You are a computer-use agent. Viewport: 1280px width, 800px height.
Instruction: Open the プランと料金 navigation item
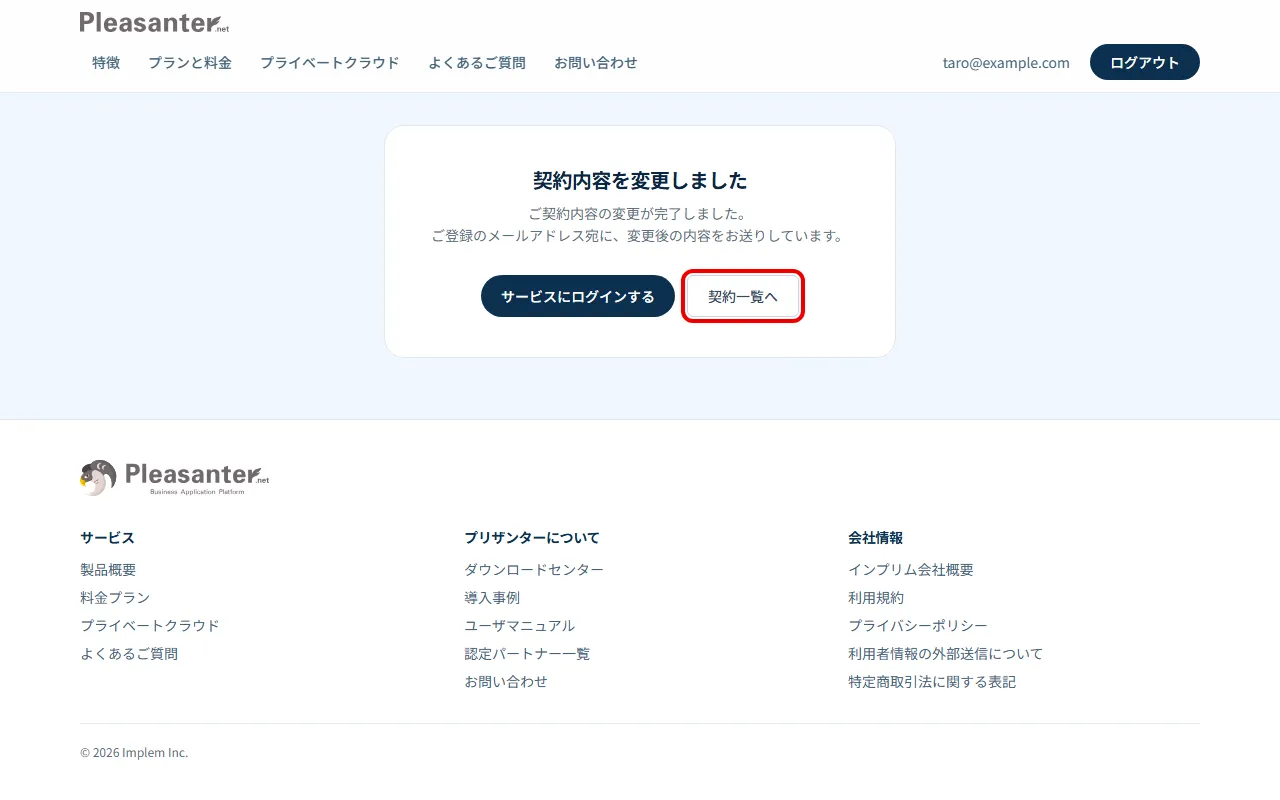point(190,62)
